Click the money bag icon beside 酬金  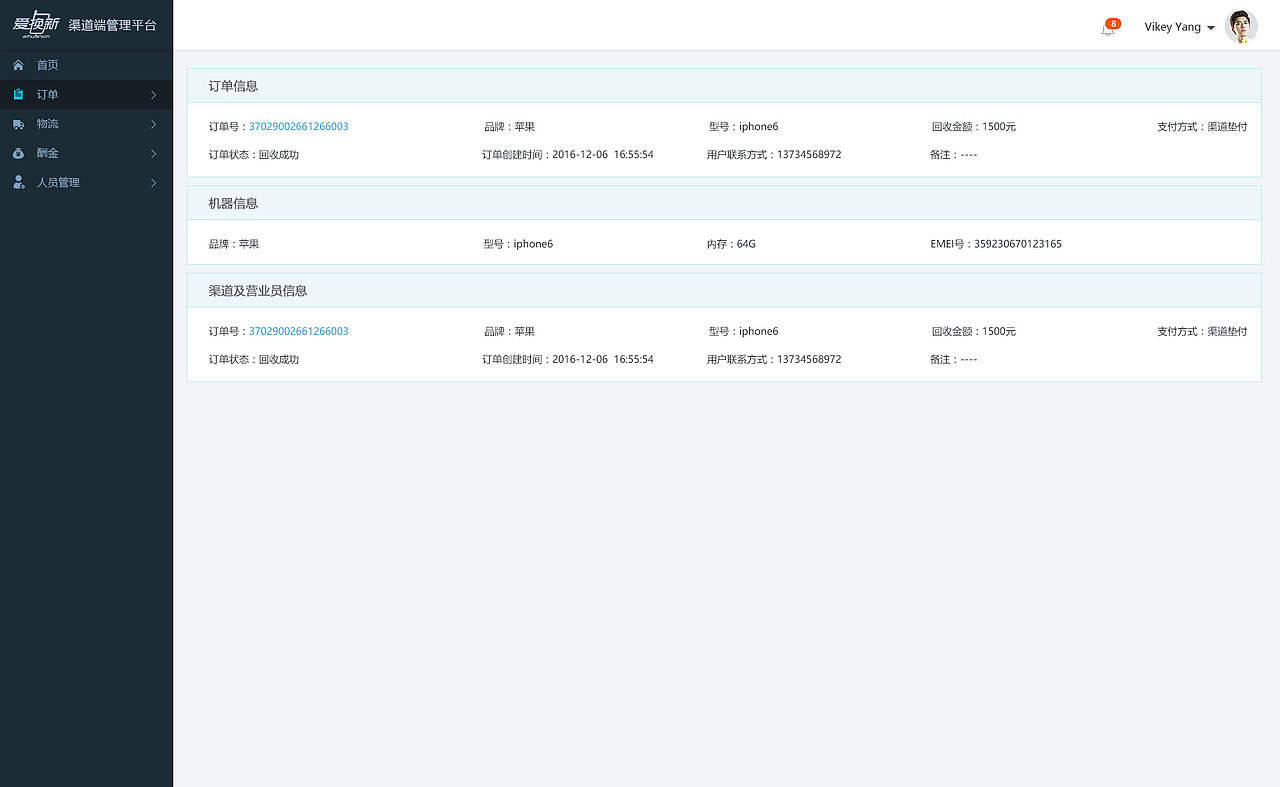click(18, 153)
